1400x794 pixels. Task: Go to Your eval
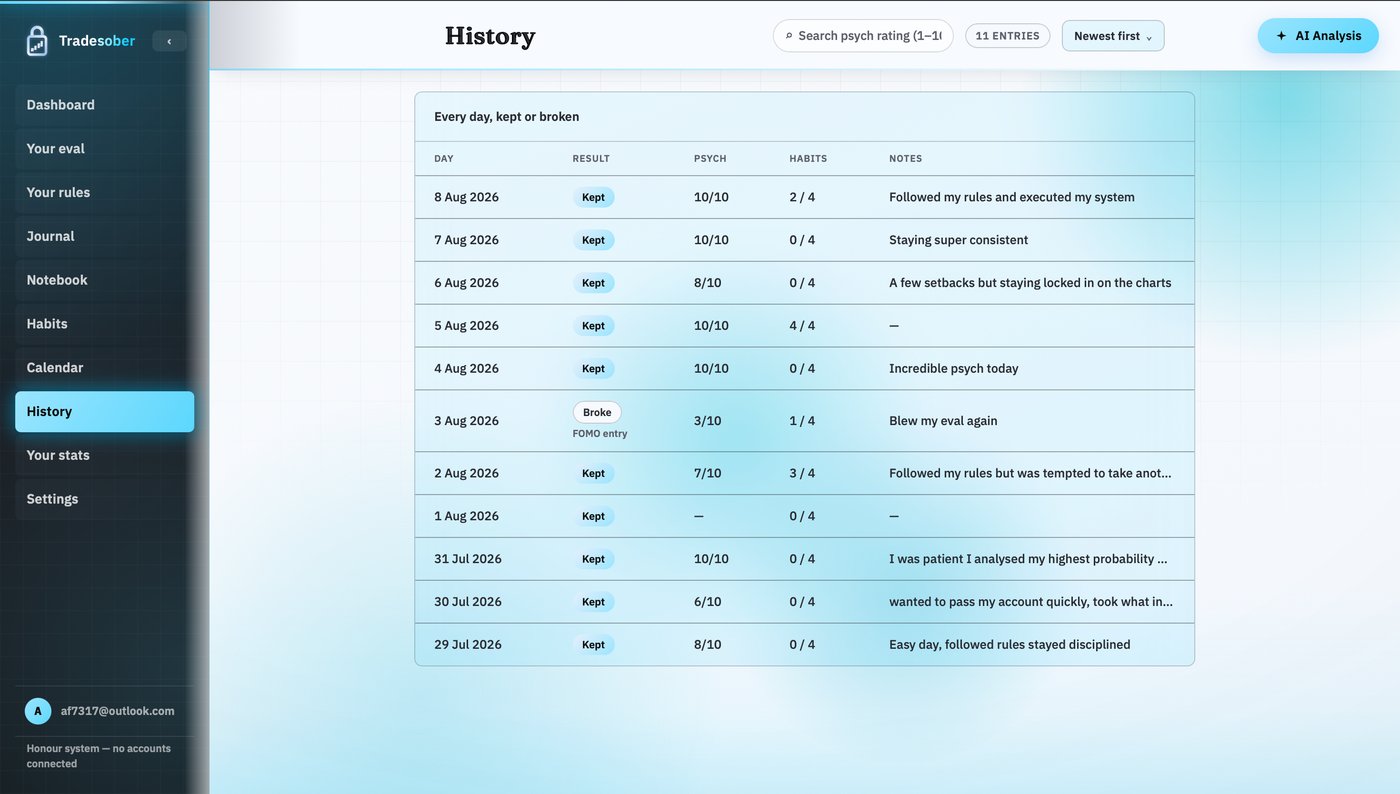(105, 149)
